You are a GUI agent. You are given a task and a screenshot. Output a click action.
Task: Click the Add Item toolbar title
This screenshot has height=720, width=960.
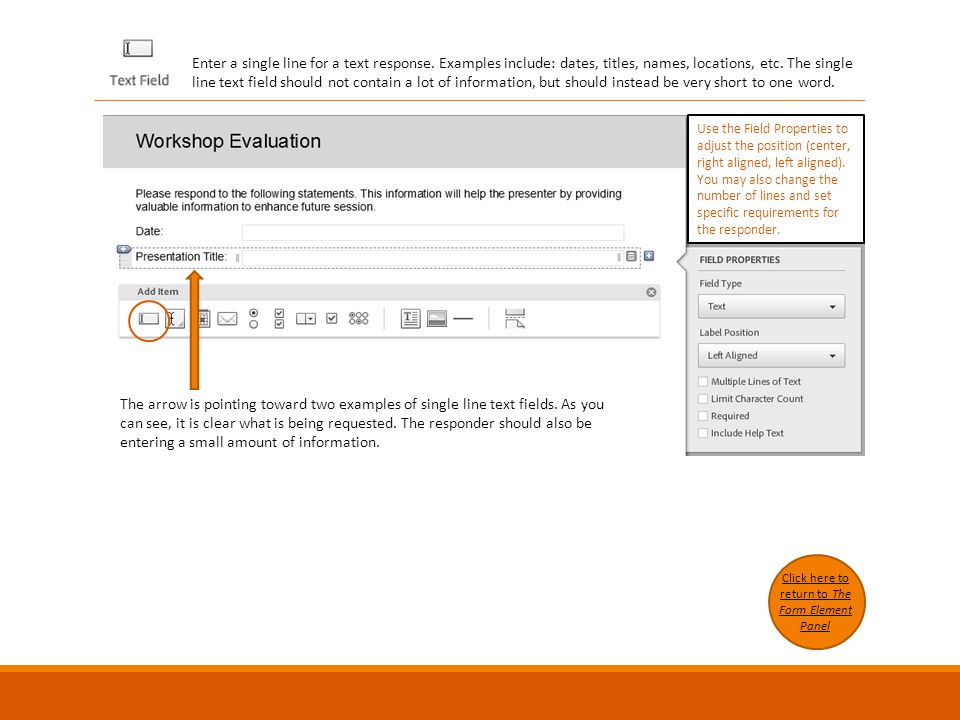coord(158,291)
